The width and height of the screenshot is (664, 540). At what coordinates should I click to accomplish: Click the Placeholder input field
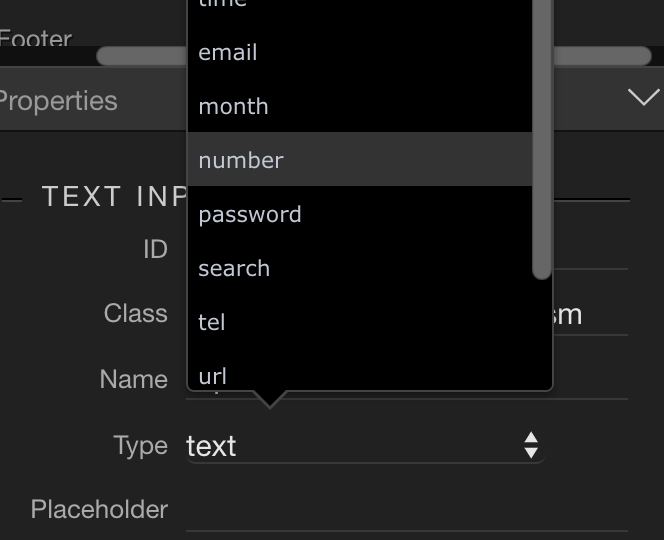click(407, 511)
